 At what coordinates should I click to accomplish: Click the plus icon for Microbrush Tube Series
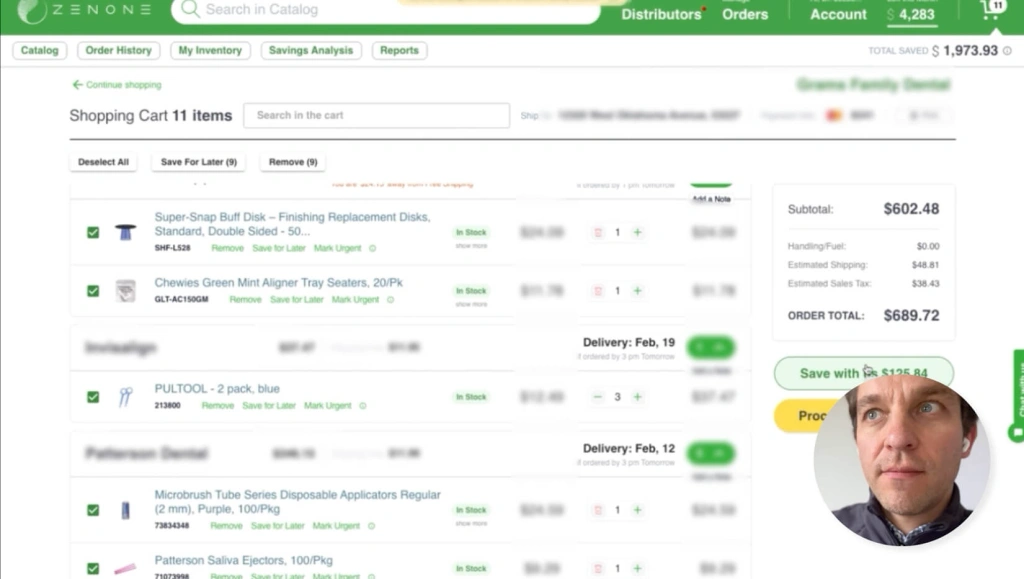coord(637,510)
